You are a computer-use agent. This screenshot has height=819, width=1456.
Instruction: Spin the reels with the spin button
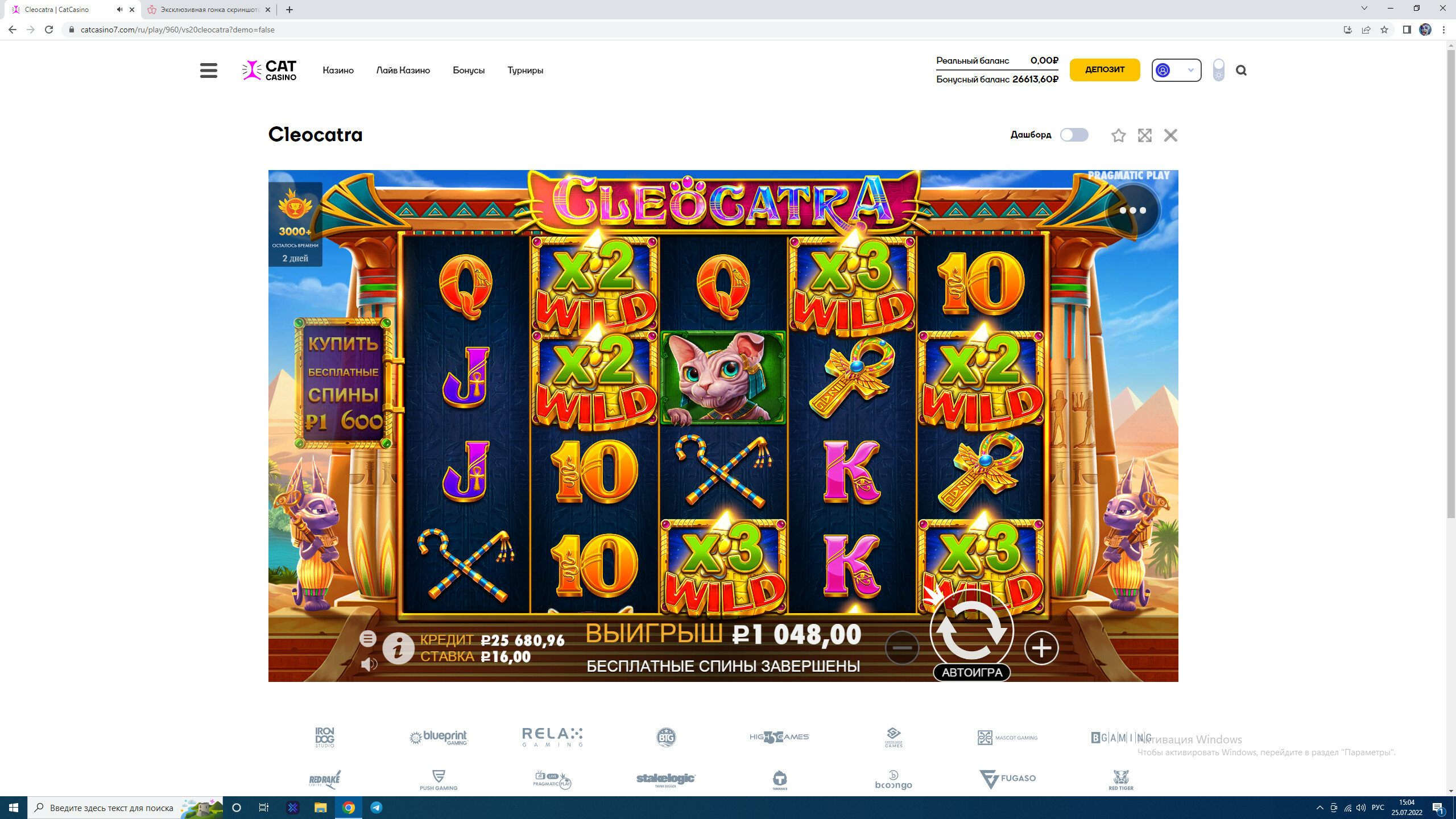(x=972, y=631)
